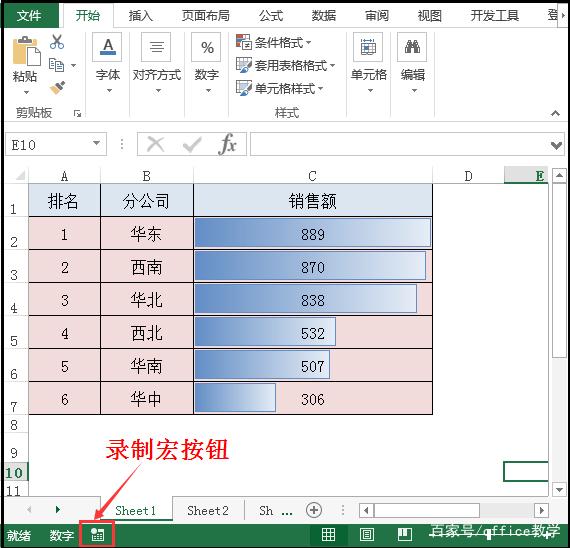Screen dimensions: 570x548
Task: Collapse the ribbon with the caret
Action: pos(555,113)
